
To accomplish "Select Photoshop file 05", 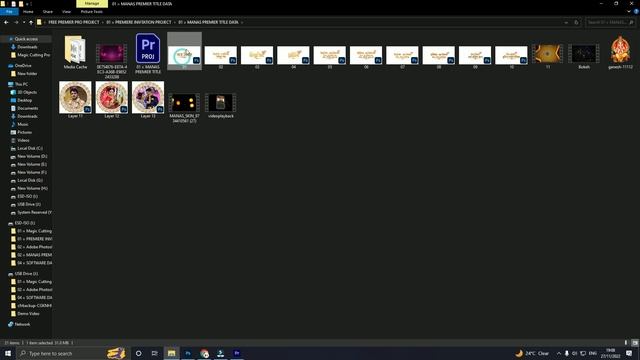I will point(329,57).
